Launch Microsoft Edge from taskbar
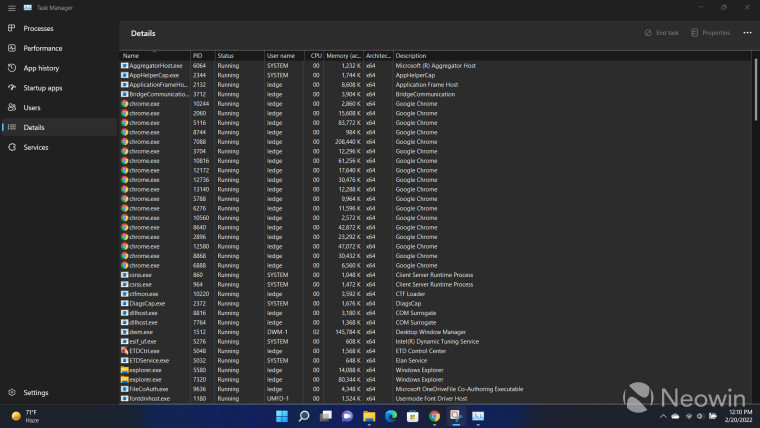This screenshot has width=760, height=428. point(391,416)
